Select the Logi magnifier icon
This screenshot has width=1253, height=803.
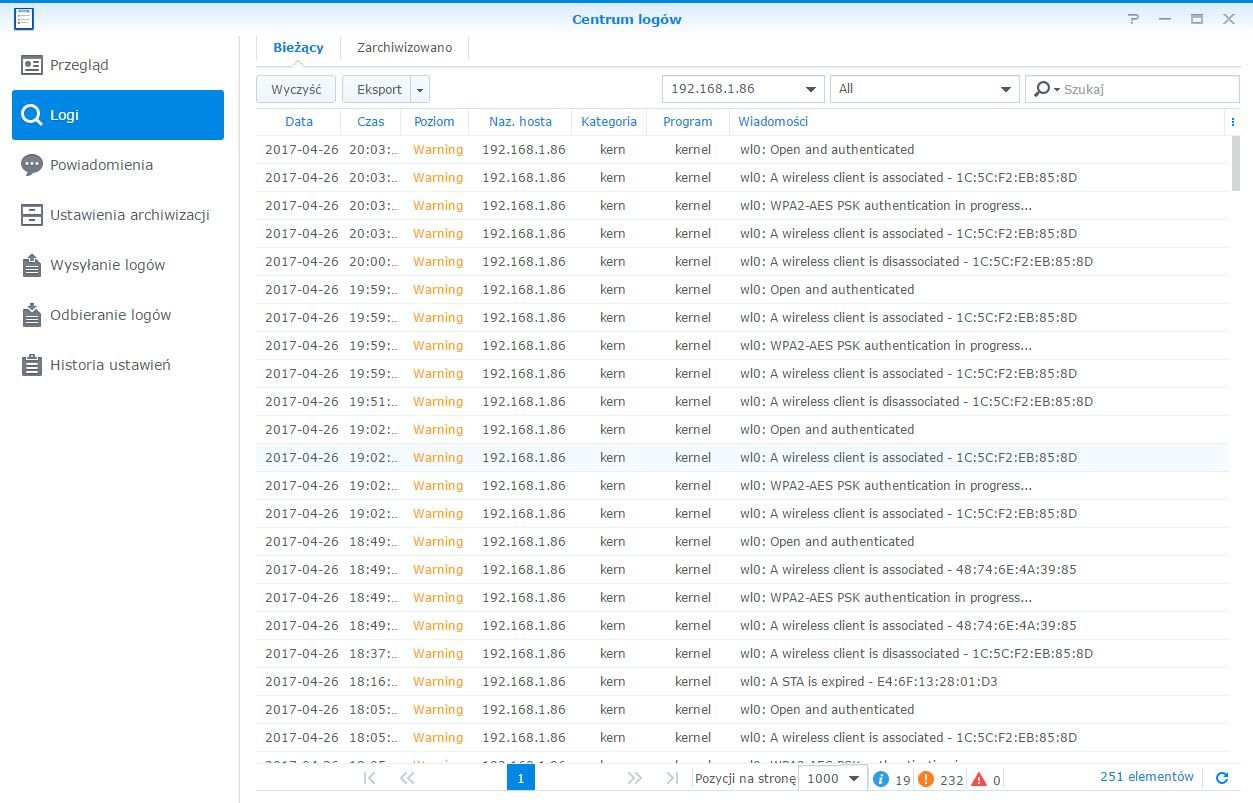point(32,115)
